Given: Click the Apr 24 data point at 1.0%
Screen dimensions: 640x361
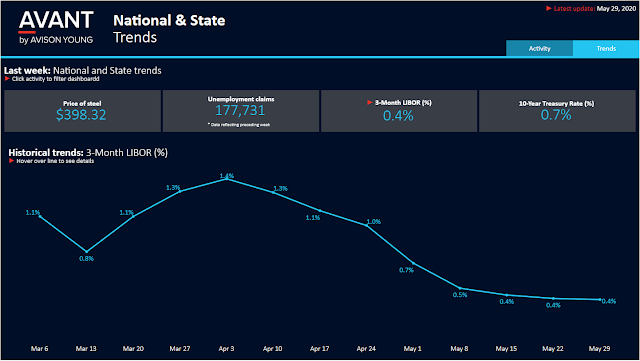Looking at the screenshot, I should click(x=367, y=225).
